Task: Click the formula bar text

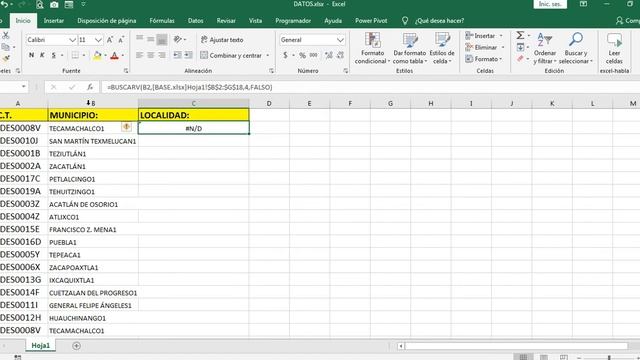Action: pos(189,87)
